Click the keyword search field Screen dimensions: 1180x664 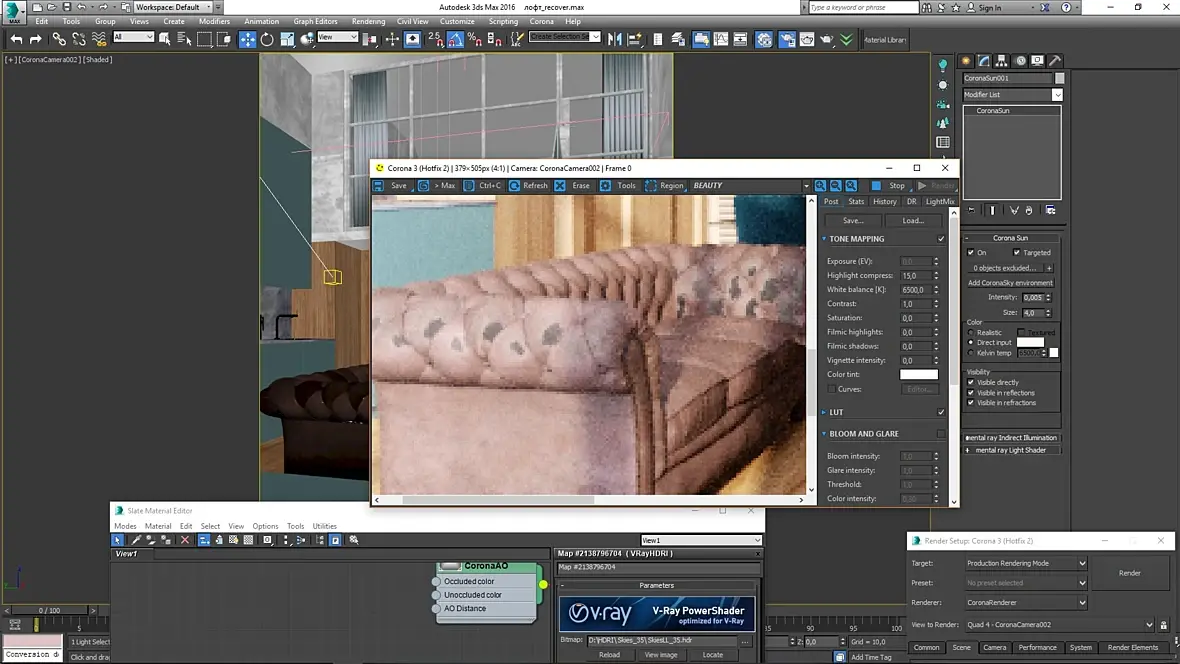click(x=863, y=7)
